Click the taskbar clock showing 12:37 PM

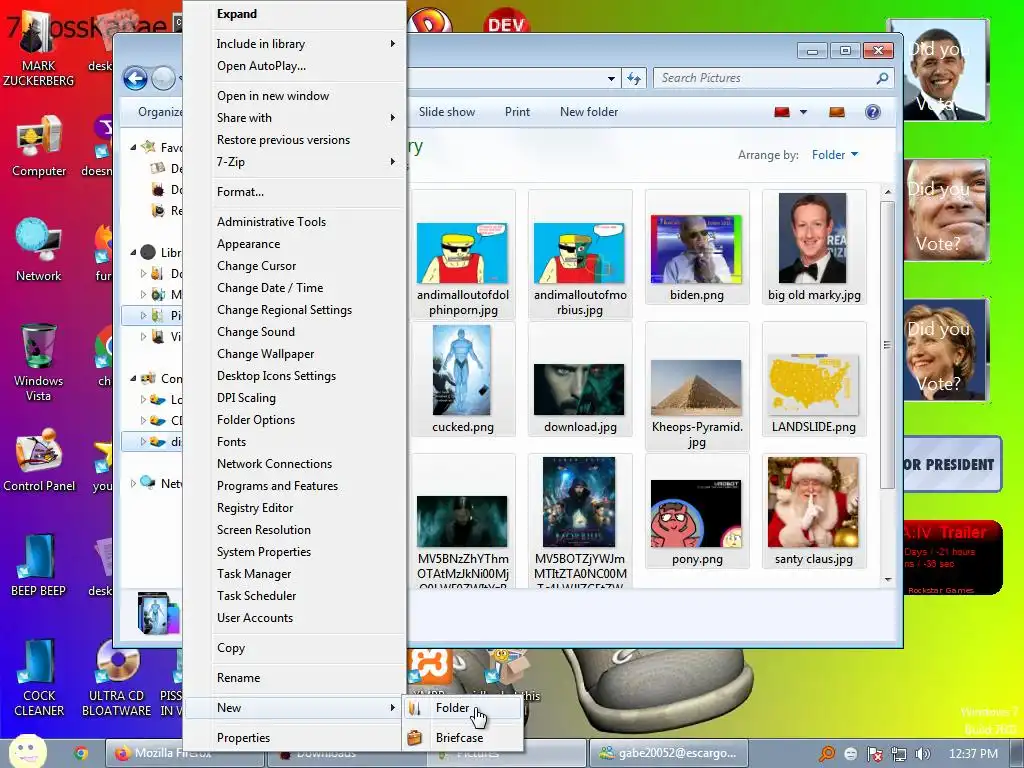[x=973, y=754]
